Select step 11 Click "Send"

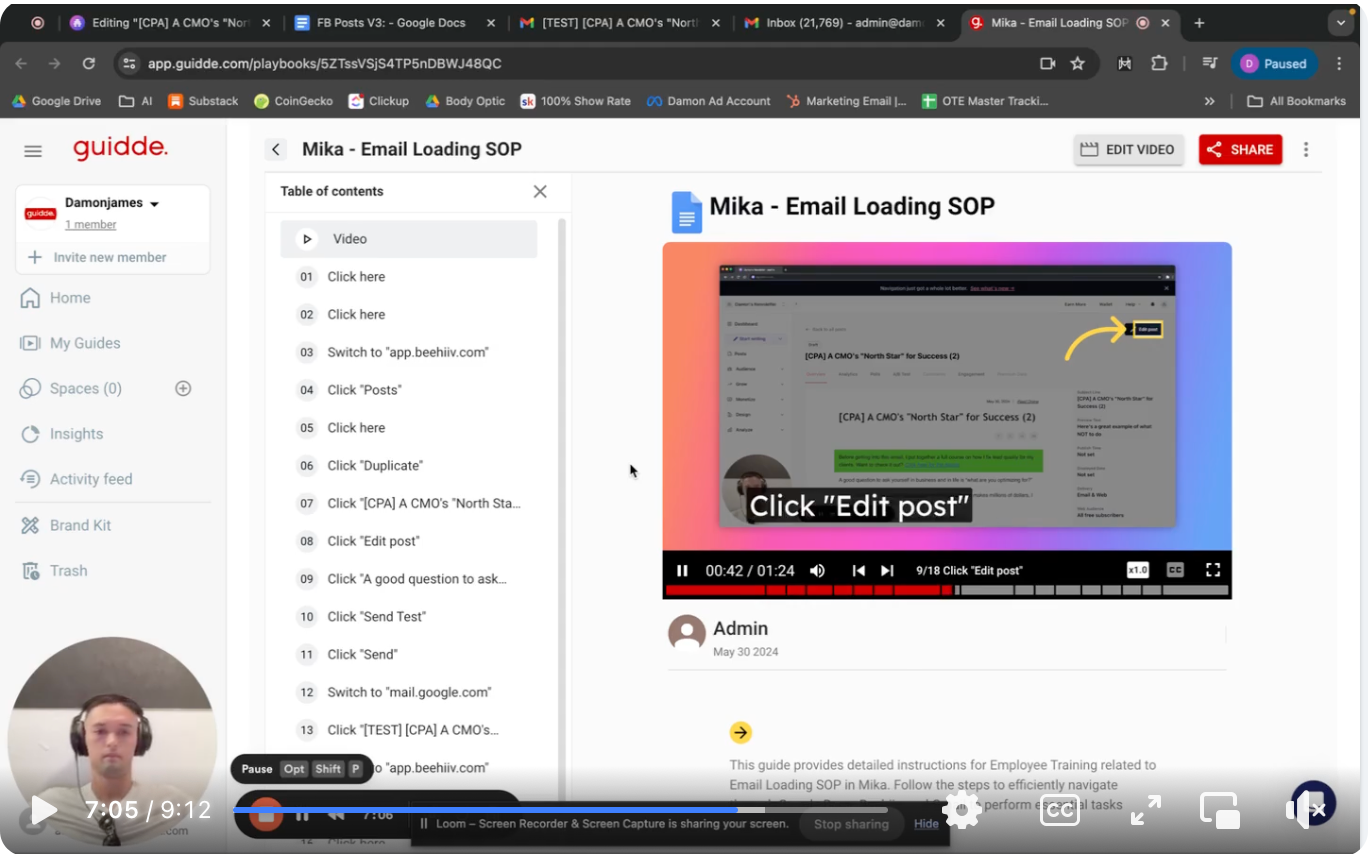tap(408, 654)
